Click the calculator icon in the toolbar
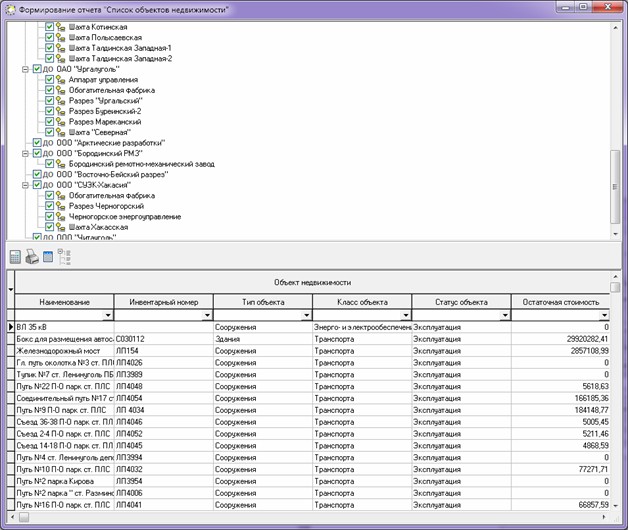 [x=15, y=257]
